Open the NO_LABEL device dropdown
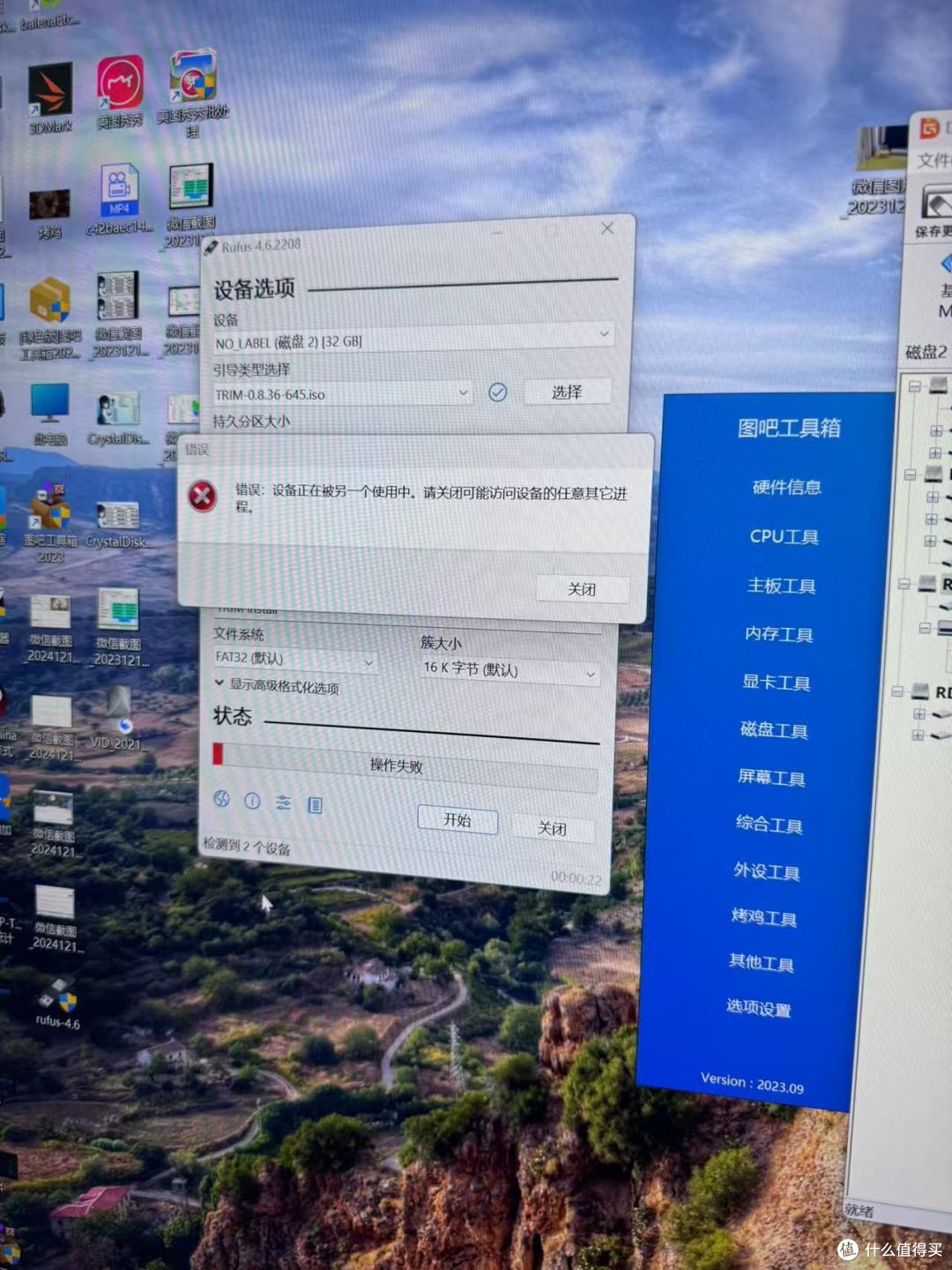 [x=413, y=338]
